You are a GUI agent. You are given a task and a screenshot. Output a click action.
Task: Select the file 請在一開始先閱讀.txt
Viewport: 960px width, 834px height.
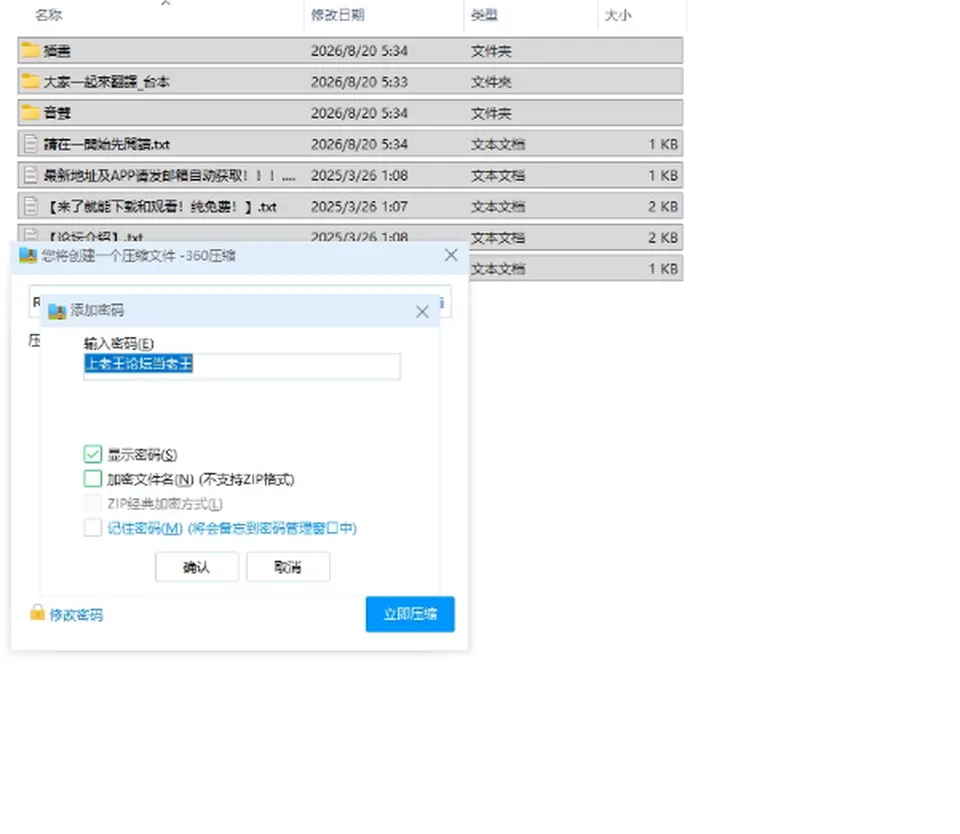pos(107,145)
